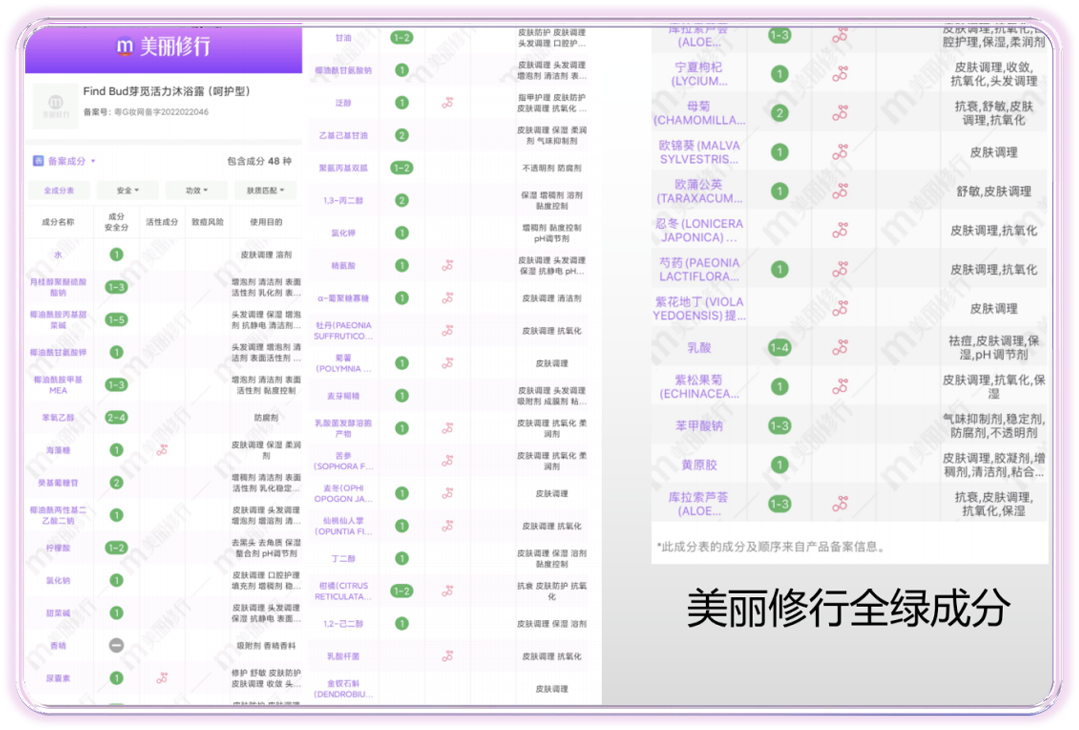
Task: Click active ingredient icon for 尿囊素
Action: (x=162, y=678)
